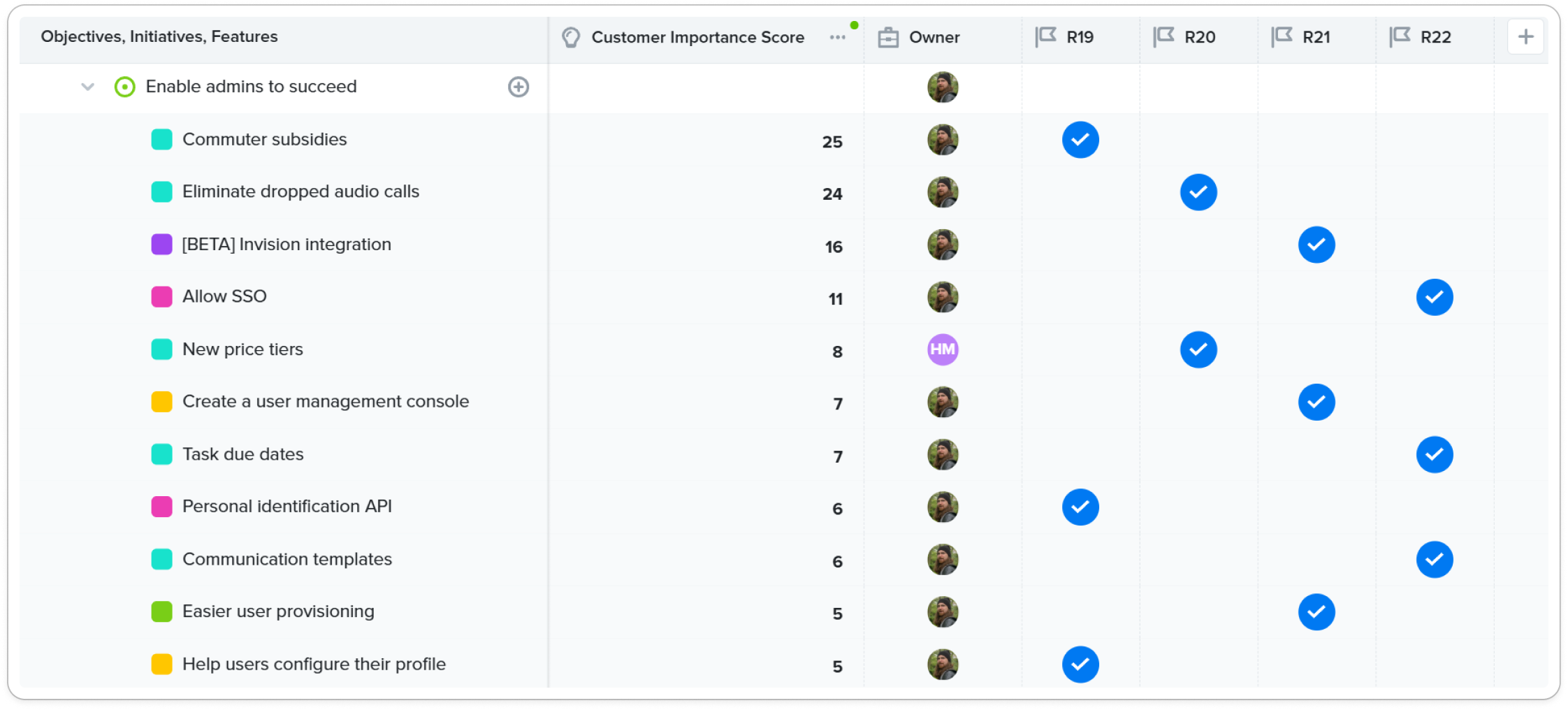This screenshot has height=710, width=1568.
Task: Select the R21 release column header
Action: (1316, 37)
